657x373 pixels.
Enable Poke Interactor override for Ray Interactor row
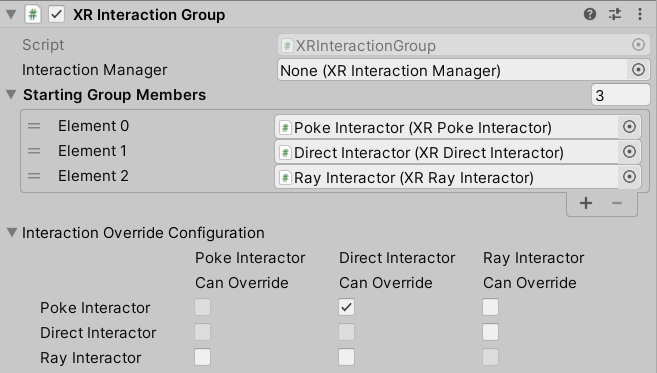click(x=202, y=357)
